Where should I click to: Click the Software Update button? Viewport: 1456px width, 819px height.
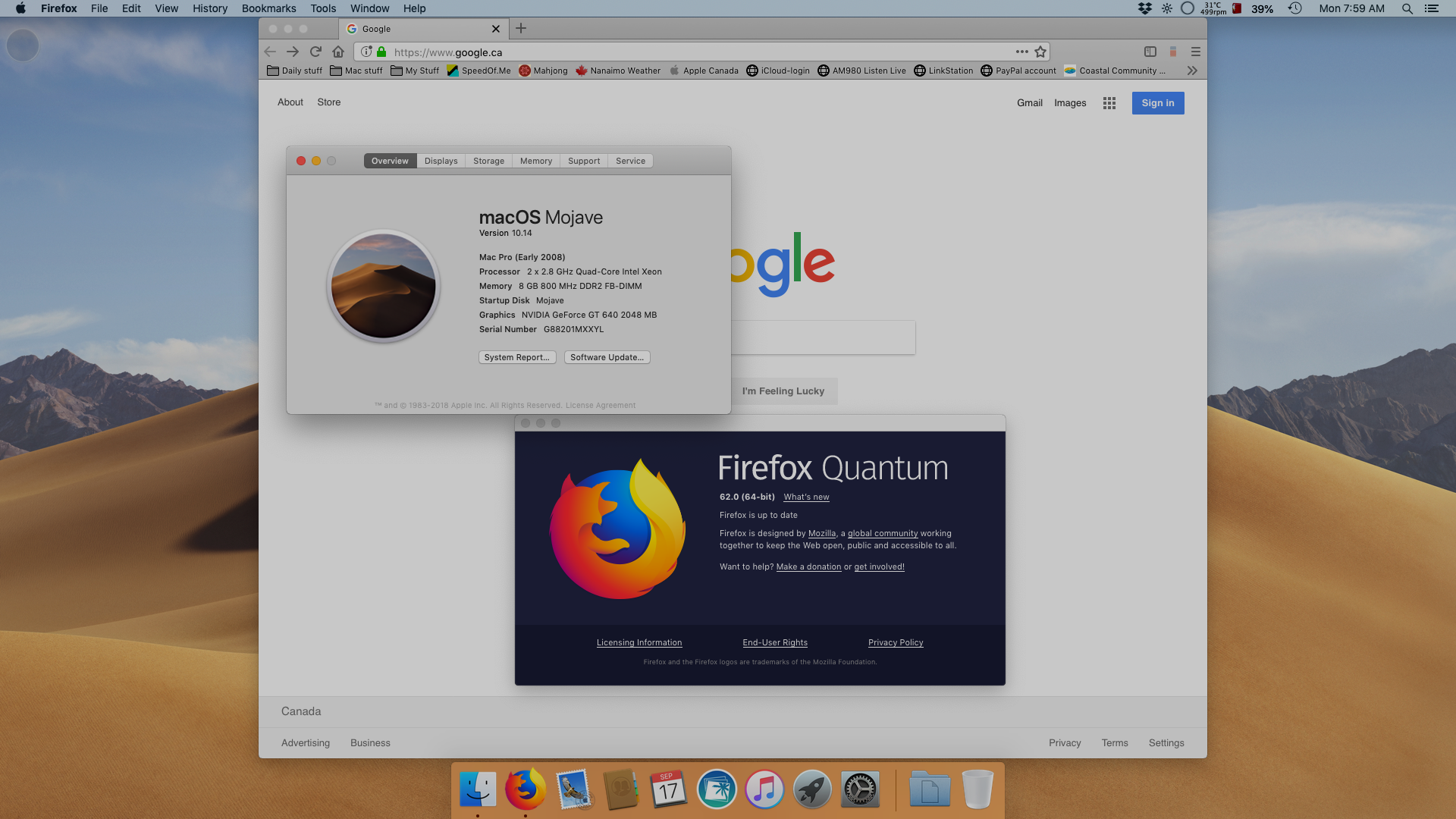[607, 357]
